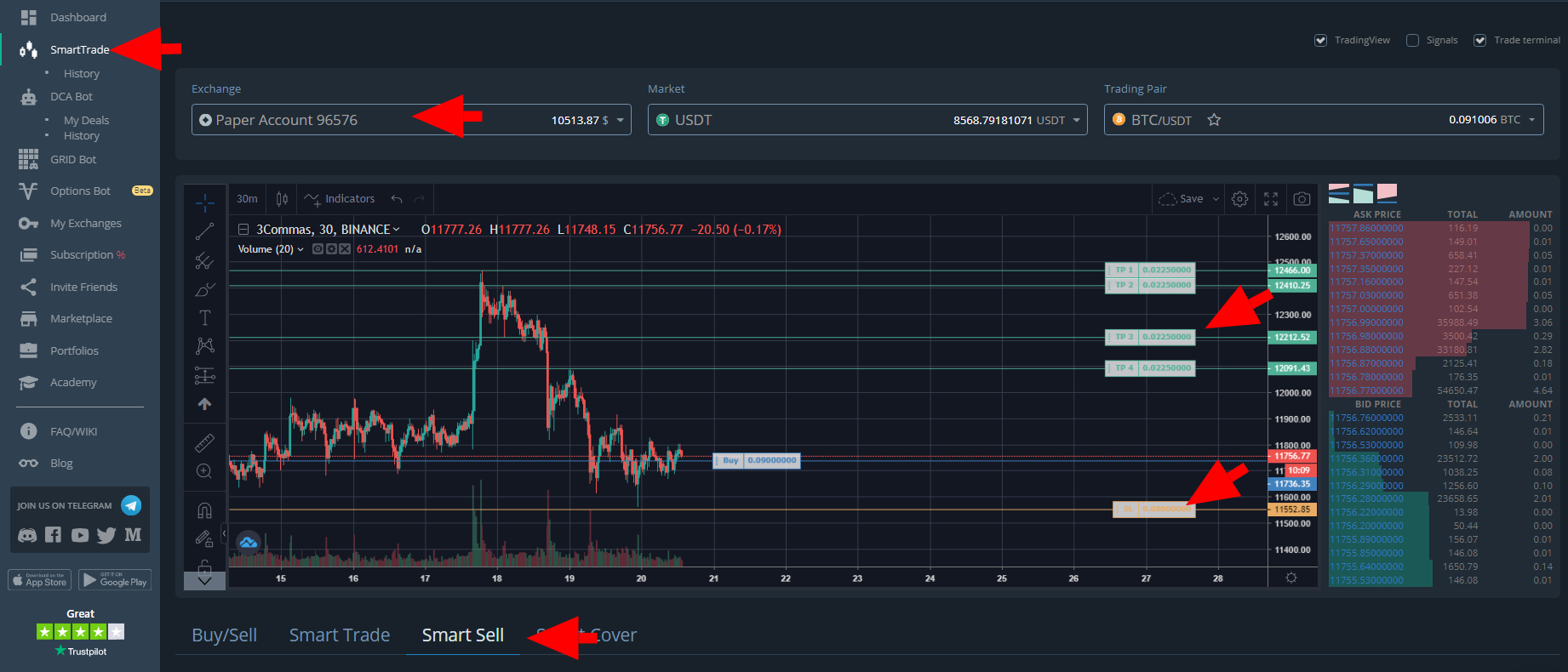Screen dimensions: 1568x672
Task: Toggle stay in drawing mode pencil-lock
Action: 205,538
